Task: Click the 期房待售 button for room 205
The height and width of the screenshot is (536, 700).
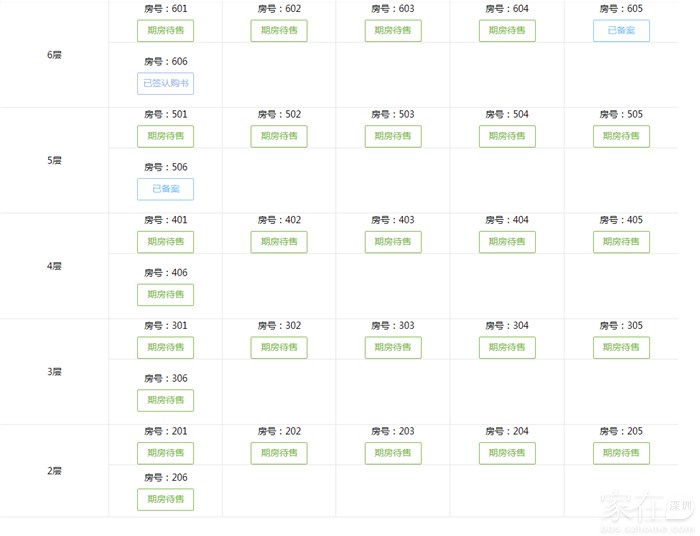Action: pyautogui.click(x=621, y=453)
